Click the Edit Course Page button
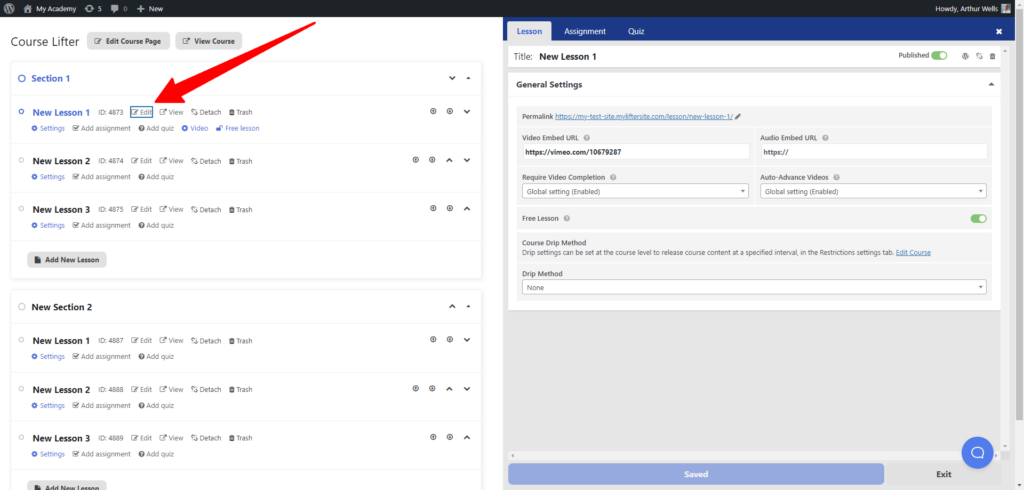The image size is (1024, 490). [x=129, y=41]
